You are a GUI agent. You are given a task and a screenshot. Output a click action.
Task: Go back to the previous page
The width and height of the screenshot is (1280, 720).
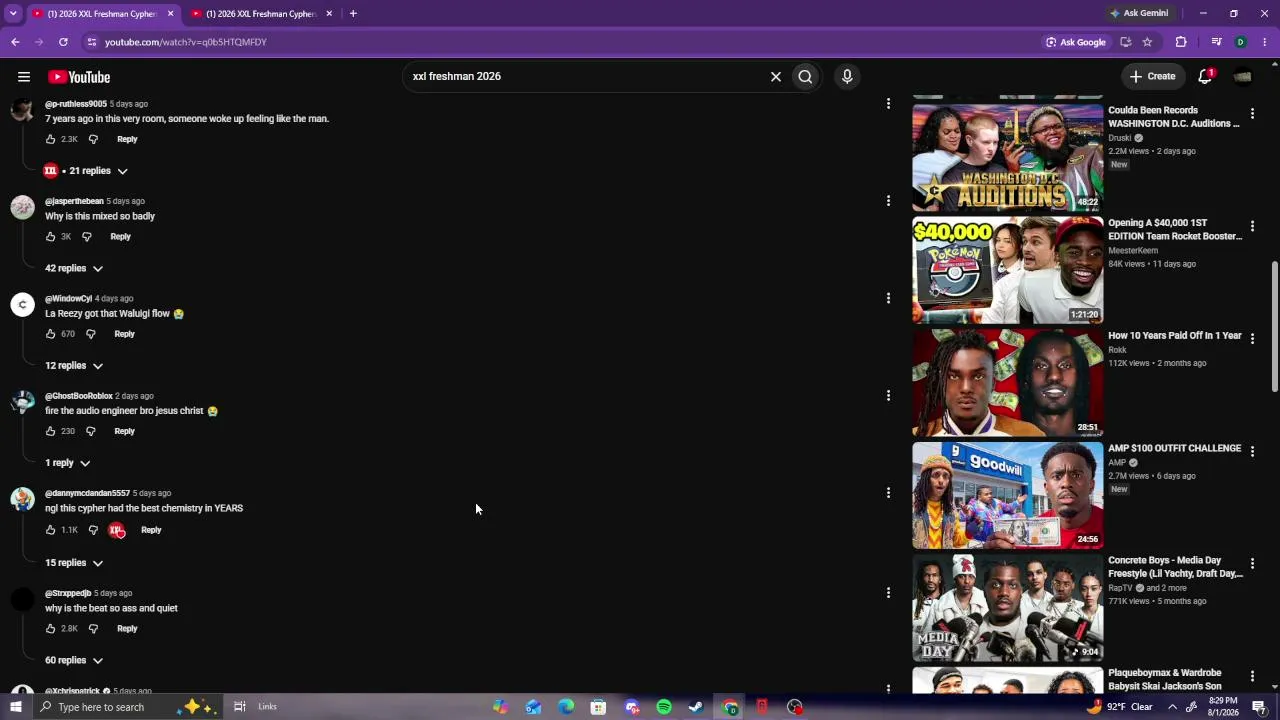pyautogui.click(x=15, y=42)
